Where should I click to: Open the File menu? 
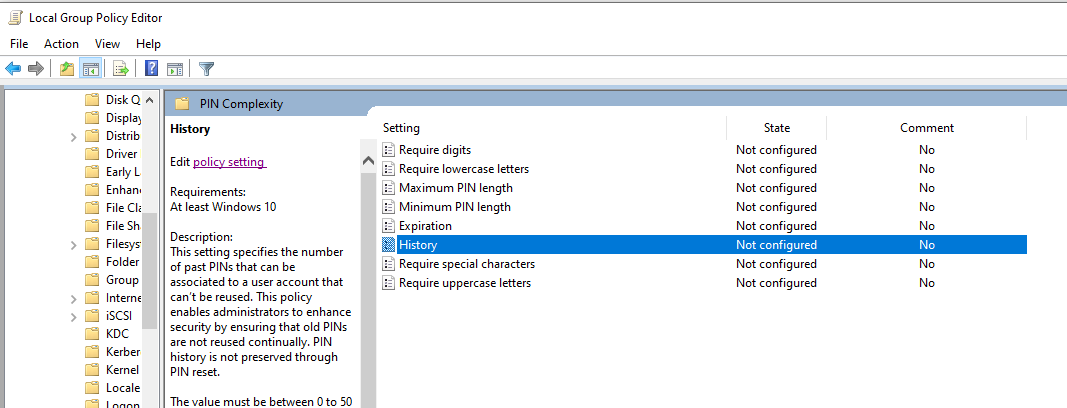(x=19, y=44)
